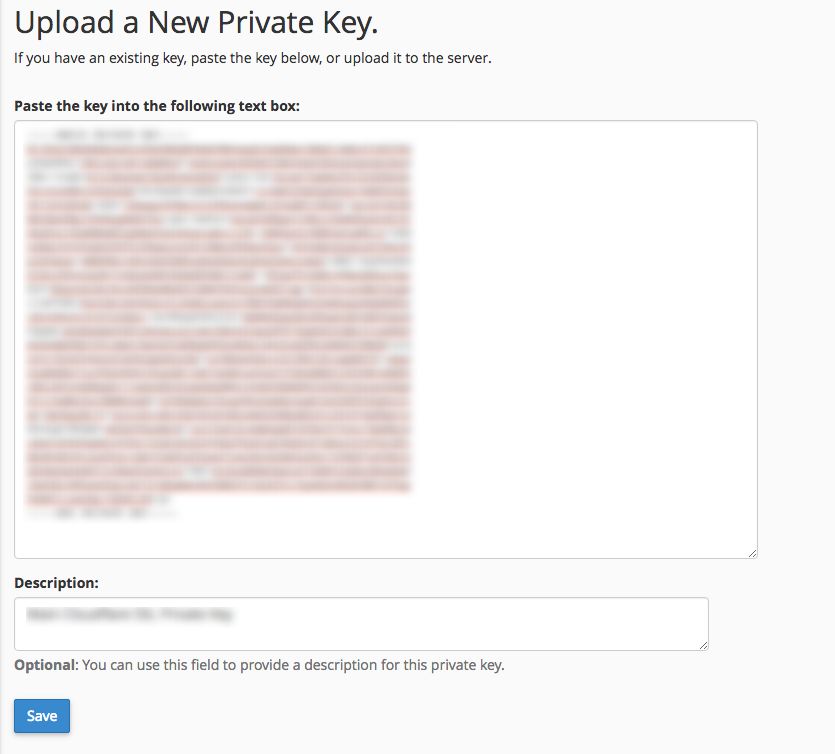This screenshot has width=835, height=754.
Task: Click the empty lower part of Description box
Action: tap(361, 637)
